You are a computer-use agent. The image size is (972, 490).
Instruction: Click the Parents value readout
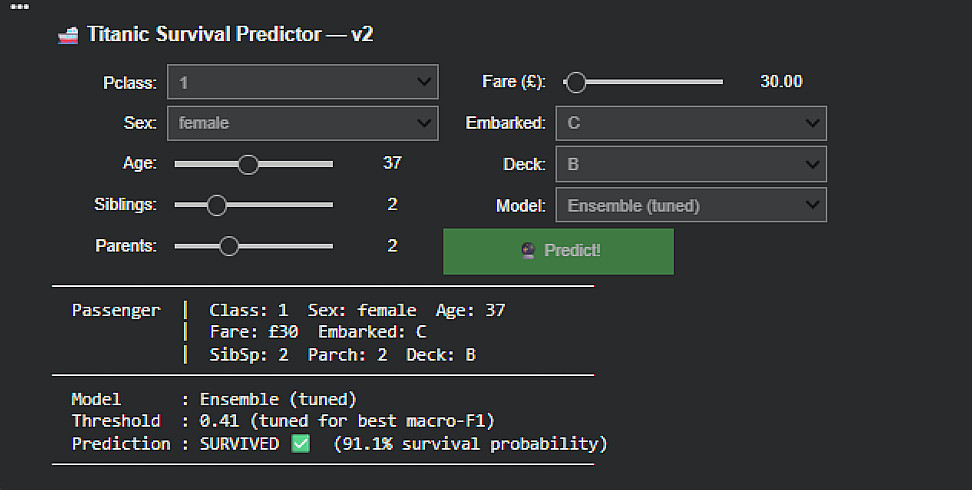click(392, 245)
